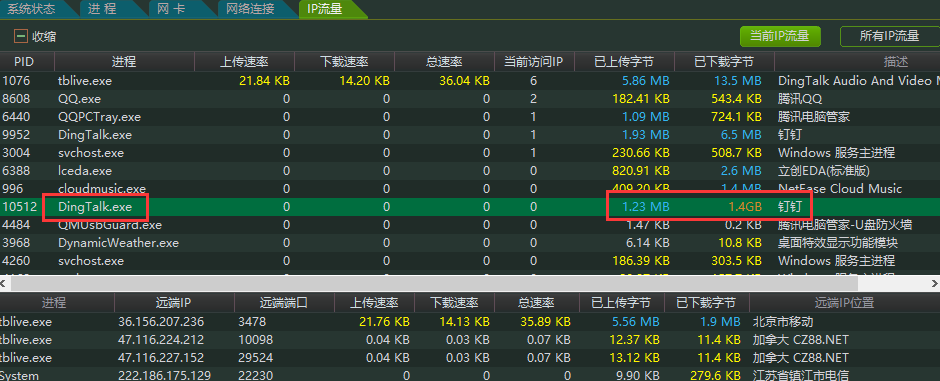Select the QQ.exe process row
This screenshot has width=940, height=381.
[x=470, y=99]
